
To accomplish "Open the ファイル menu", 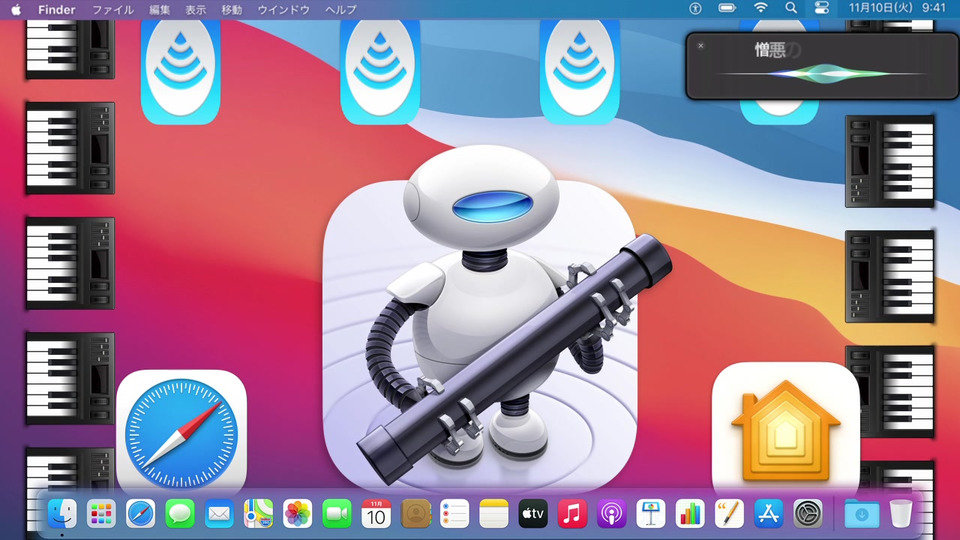I will click(113, 9).
